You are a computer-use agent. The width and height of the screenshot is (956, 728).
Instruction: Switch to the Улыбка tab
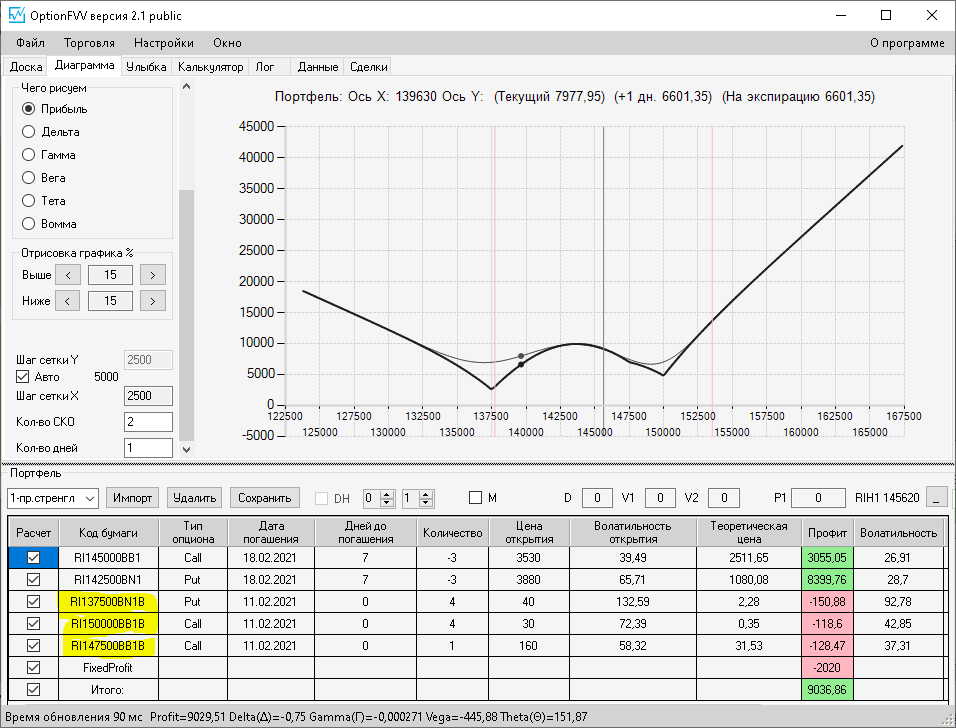tap(146, 66)
